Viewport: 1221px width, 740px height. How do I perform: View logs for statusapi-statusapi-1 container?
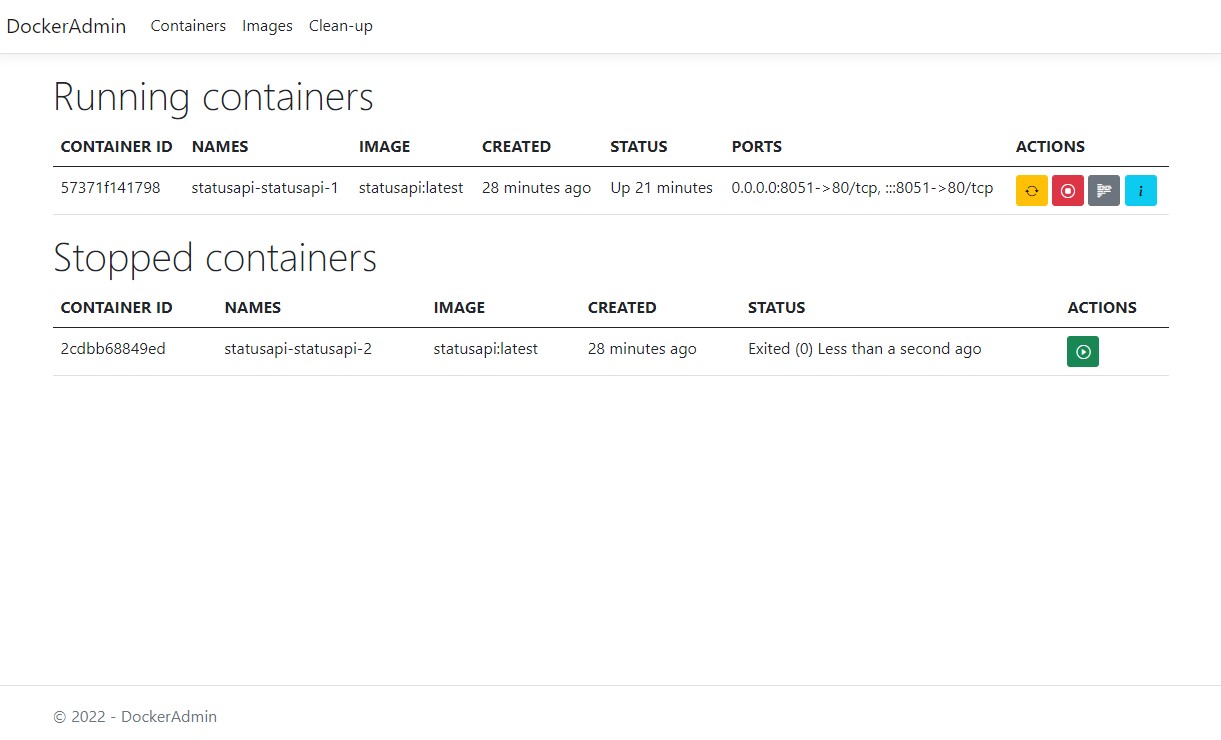tap(1104, 190)
